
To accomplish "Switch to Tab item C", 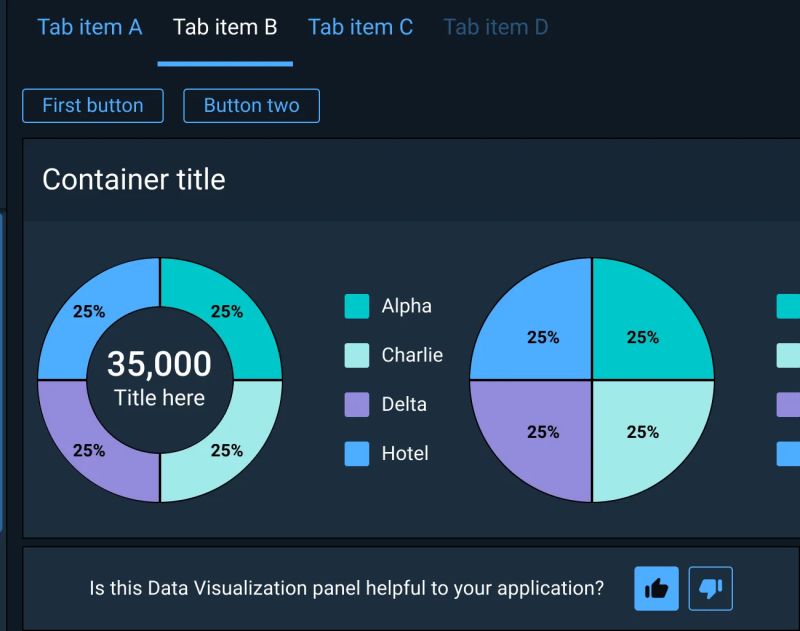I will point(360,27).
